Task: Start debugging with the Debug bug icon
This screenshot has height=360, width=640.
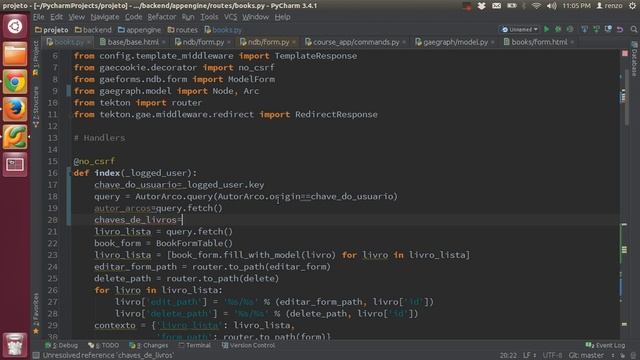Action: [x=558, y=29]
